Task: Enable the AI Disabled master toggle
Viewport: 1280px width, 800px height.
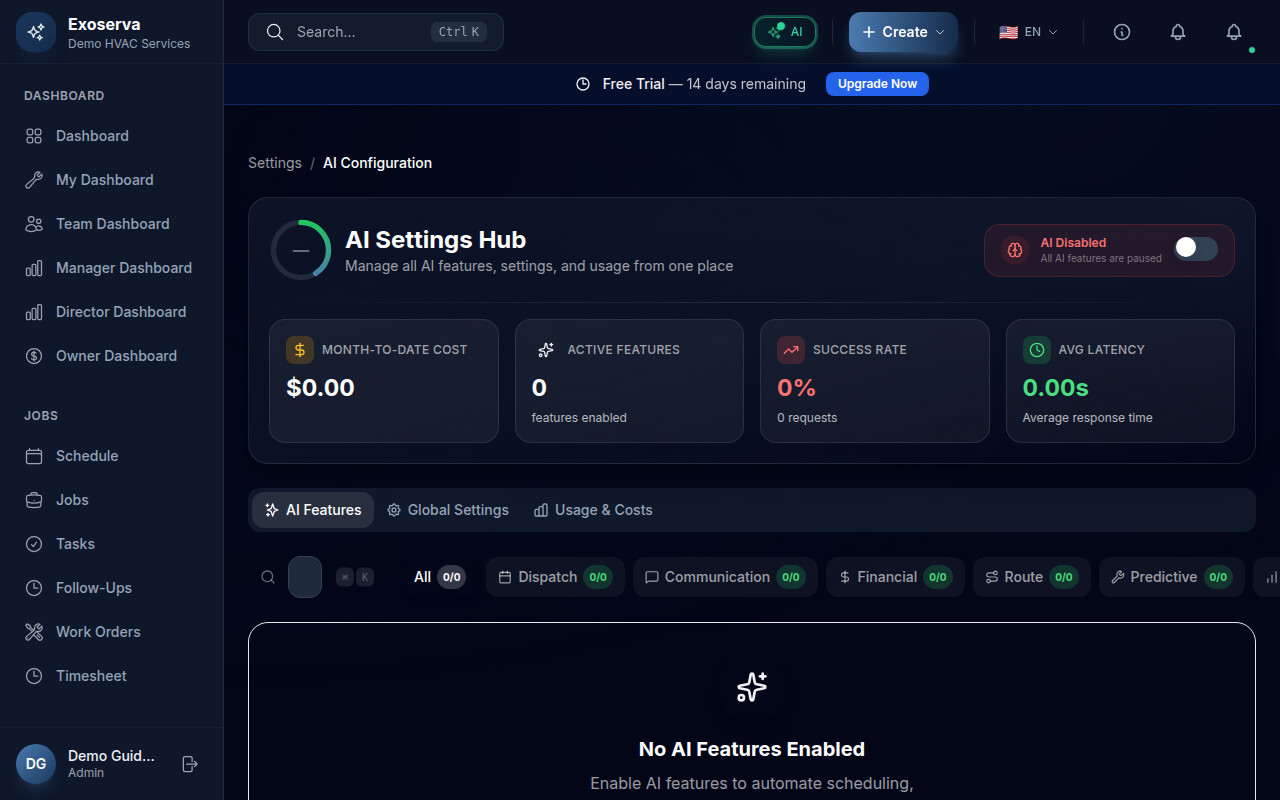Action: click(x=1195, y=249)
